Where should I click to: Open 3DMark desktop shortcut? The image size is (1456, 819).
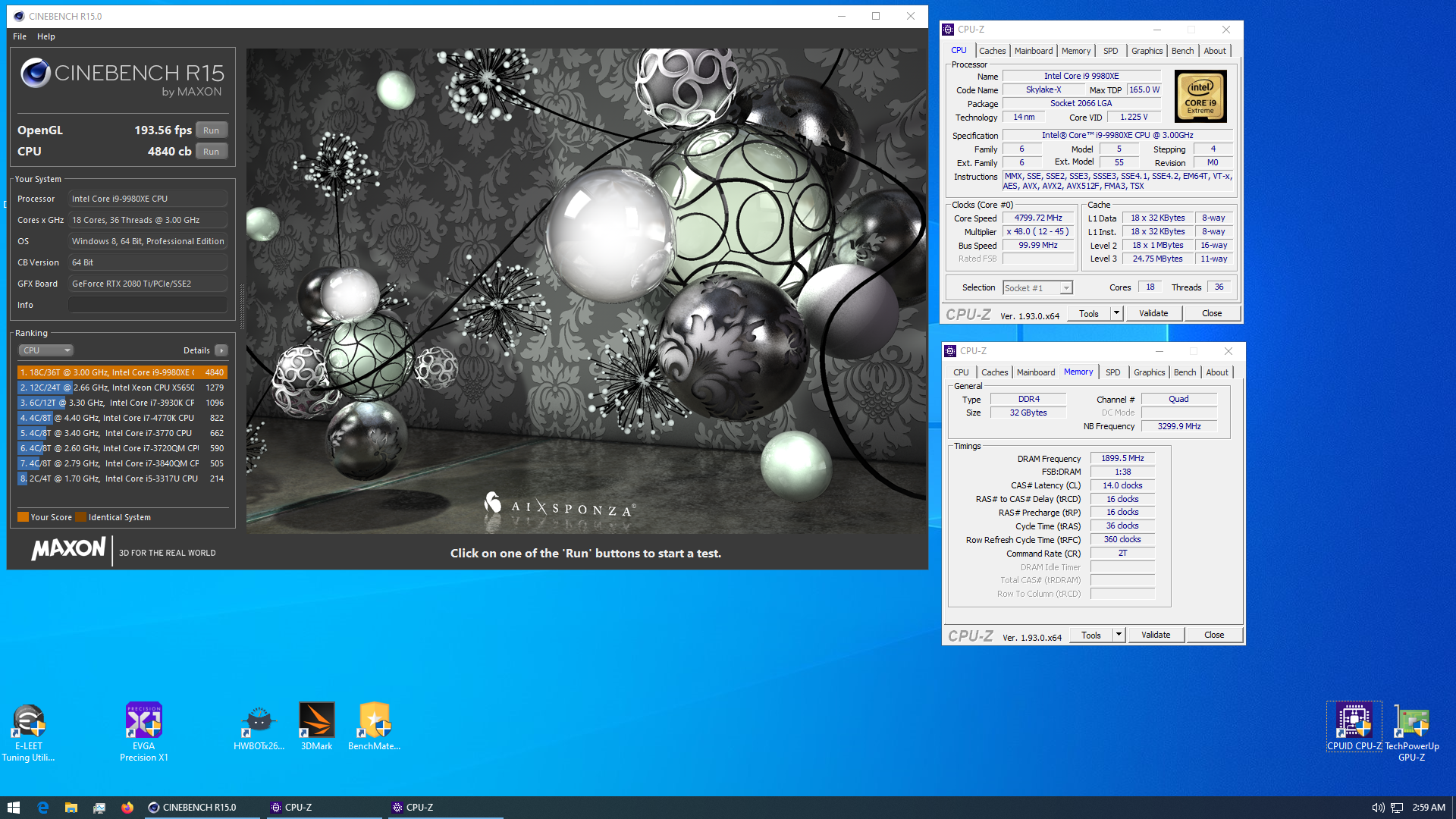pyautogui.click(x=316, y=726)
